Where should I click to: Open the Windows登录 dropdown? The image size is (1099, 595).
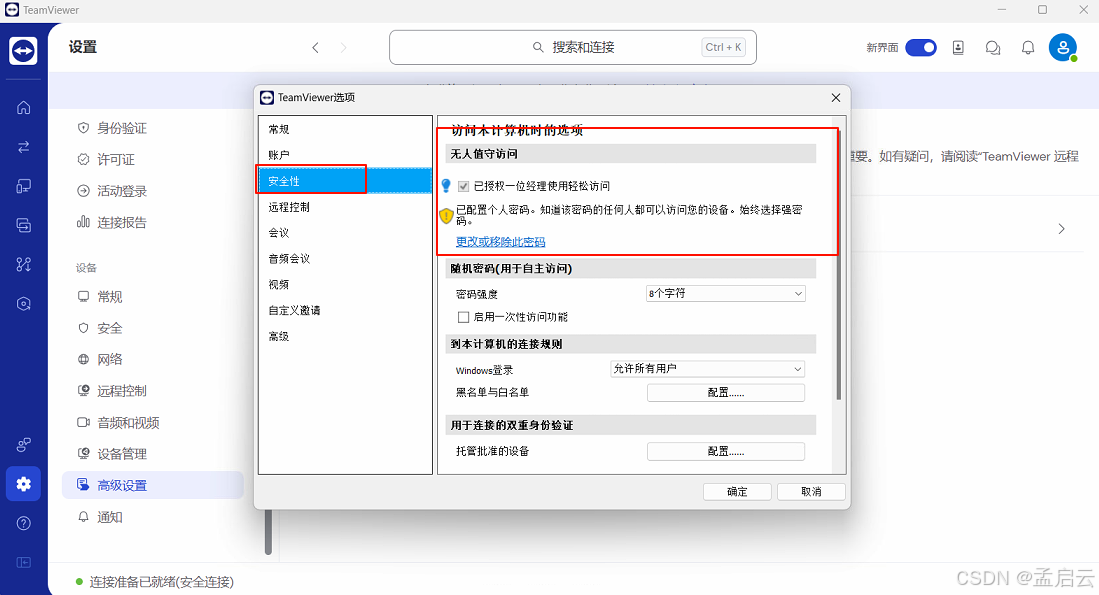pos(708,369)
